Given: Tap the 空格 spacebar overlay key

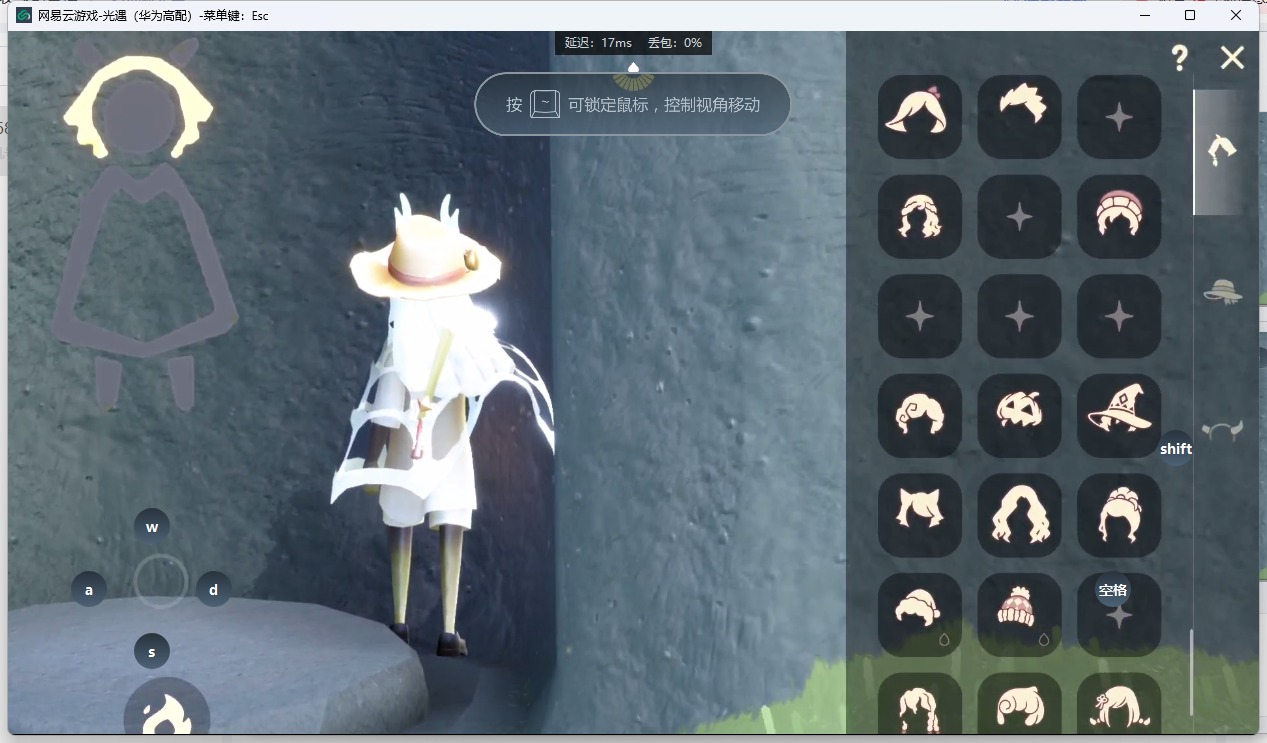Looking at the screenshot, I should point(1113,590).
